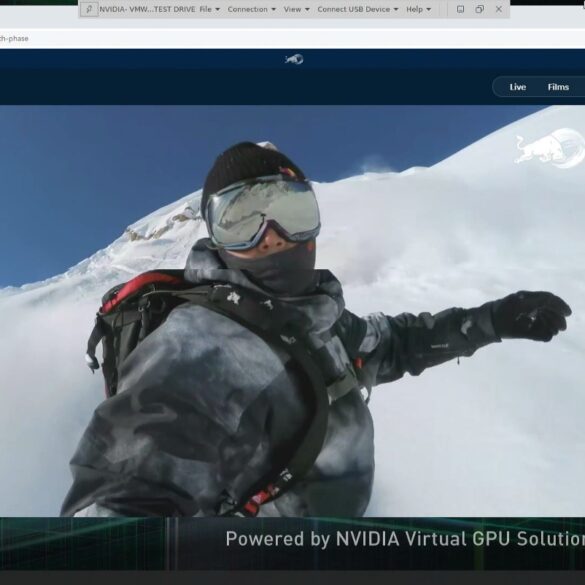Screen dimensions: 585x585
Task: Click the NVIDIA- VMW...TEST DRIVE title text
Action: (147, 9)
